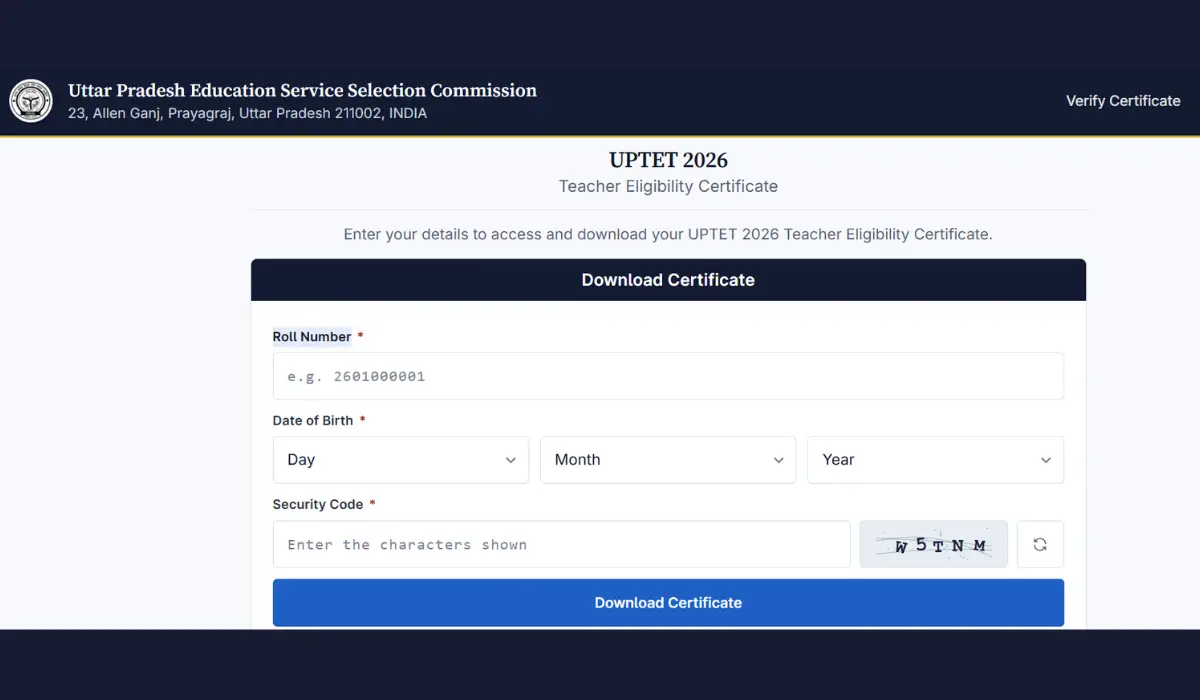Open the Year dropdown

click(x=935, y=460)
